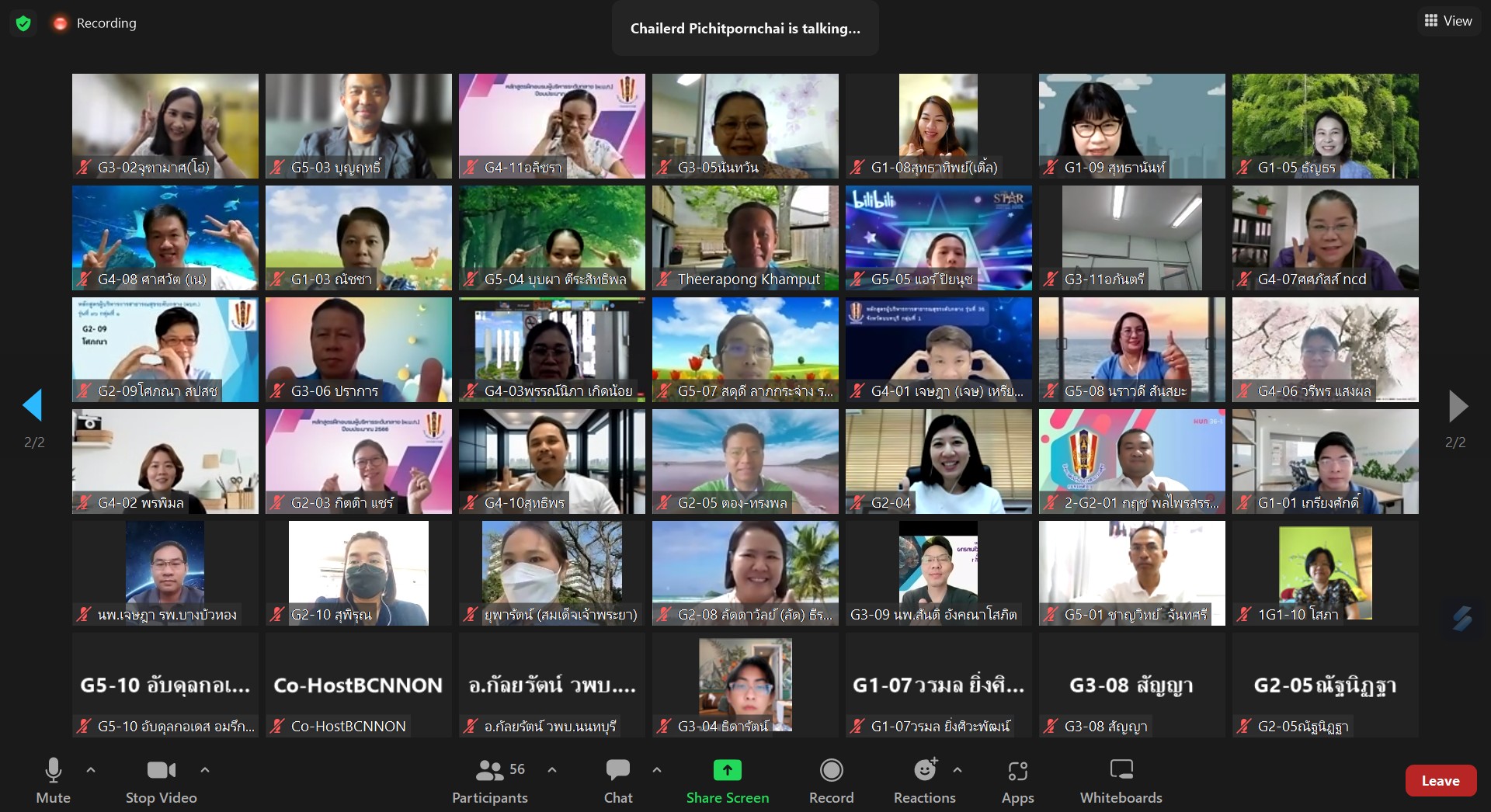Click the Record icon
The width and height of the screenshot is (1491, 812).
(x=831, y=770)
